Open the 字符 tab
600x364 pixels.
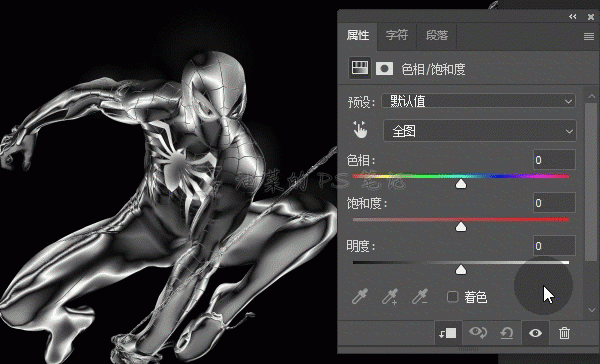point(397,36)
